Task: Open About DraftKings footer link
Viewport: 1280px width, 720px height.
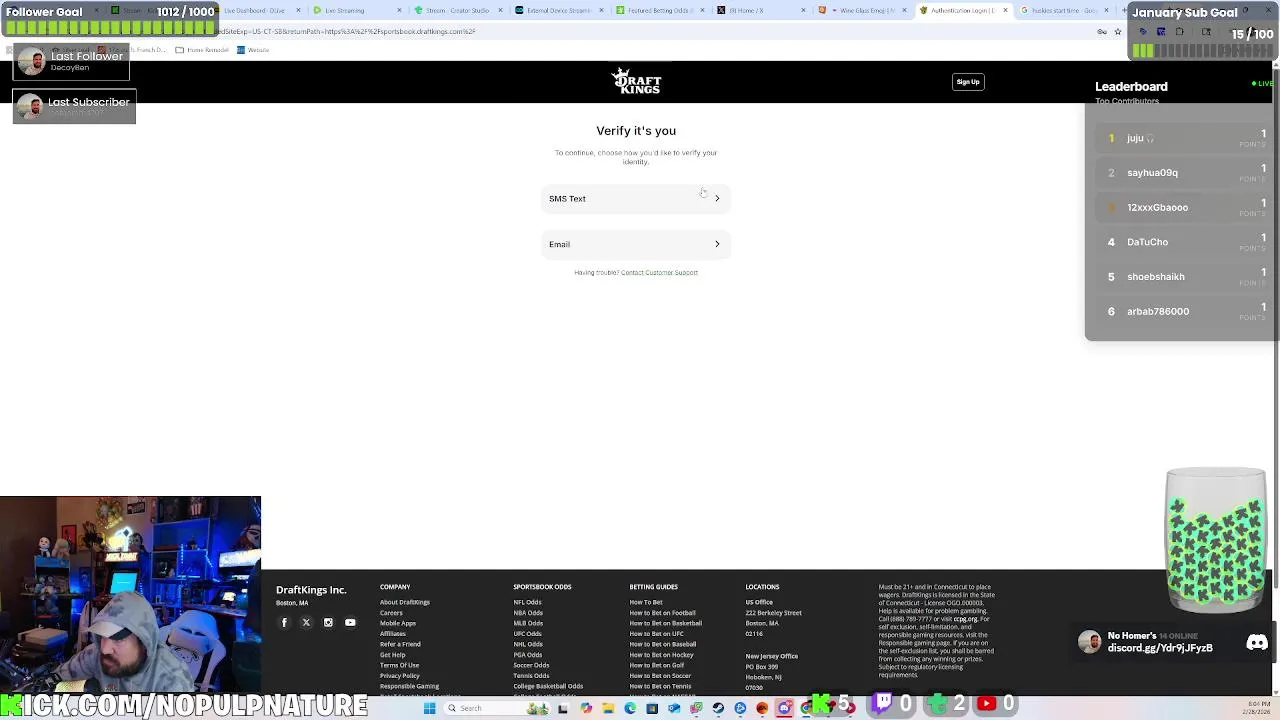Action: click(405, 602)
